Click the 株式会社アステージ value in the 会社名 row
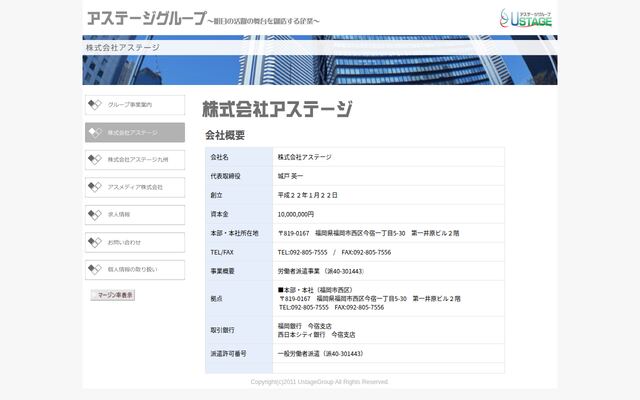The height and width of the screenshot is (400, 640). pos(304,157)
